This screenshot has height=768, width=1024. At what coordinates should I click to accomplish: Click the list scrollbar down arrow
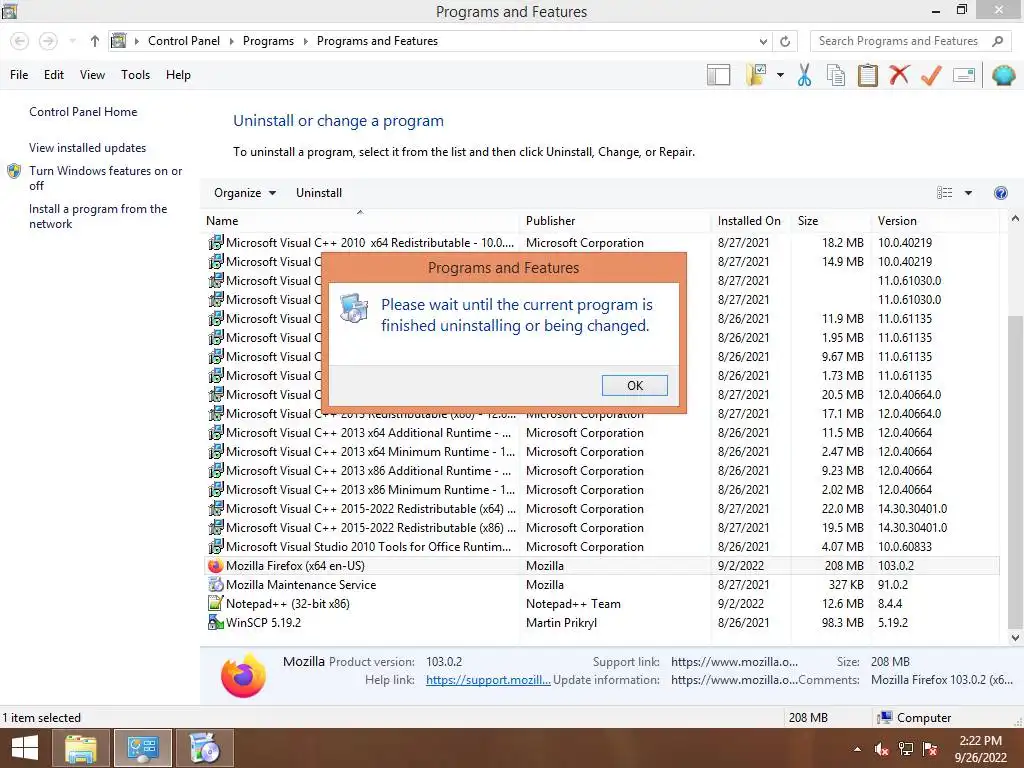[1015, 638]
